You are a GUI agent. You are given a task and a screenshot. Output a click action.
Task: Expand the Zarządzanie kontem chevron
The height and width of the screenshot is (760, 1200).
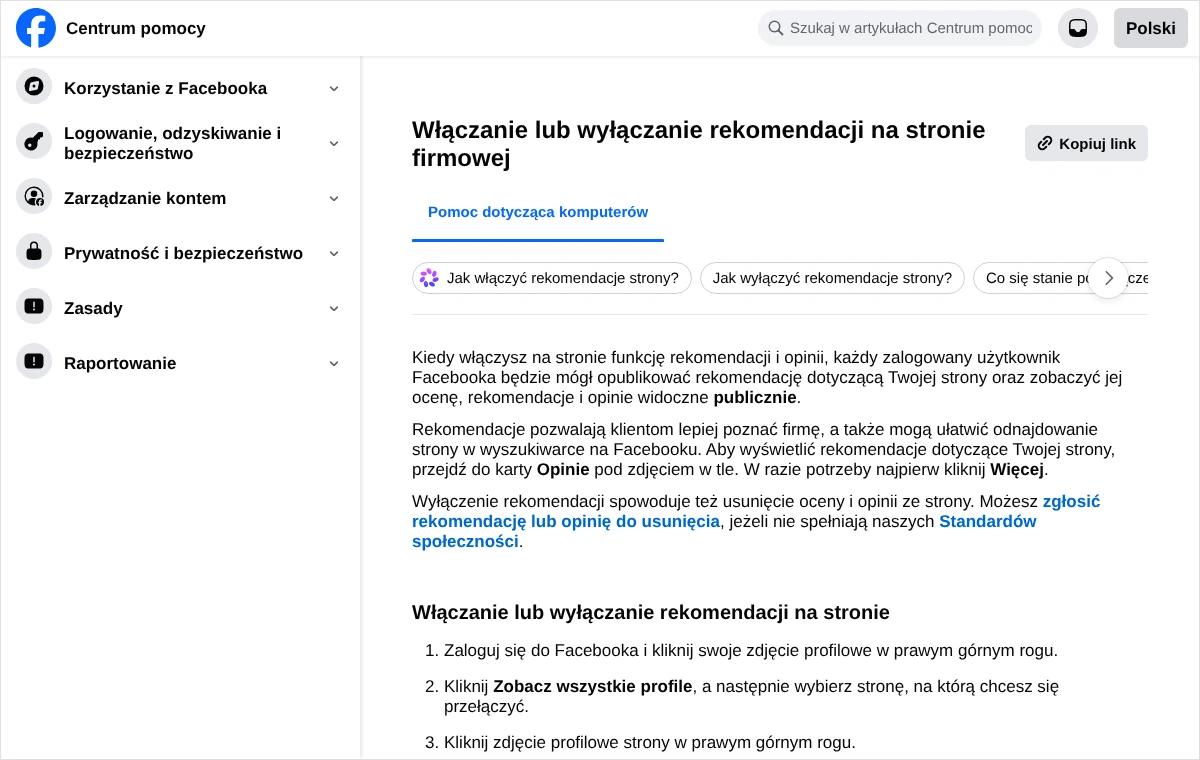tap(334, 198)
